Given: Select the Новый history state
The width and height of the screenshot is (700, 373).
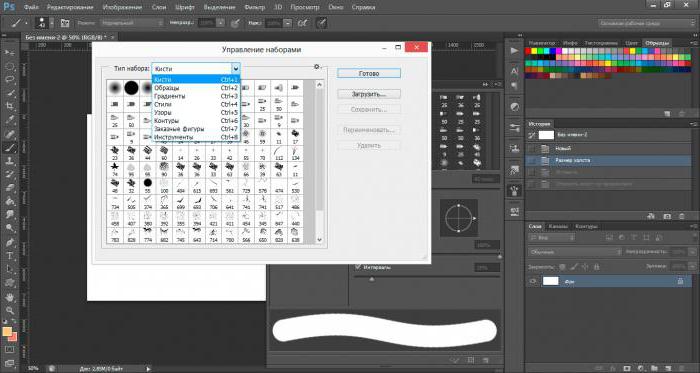Looking at the screenshot, I should point(609,148).
